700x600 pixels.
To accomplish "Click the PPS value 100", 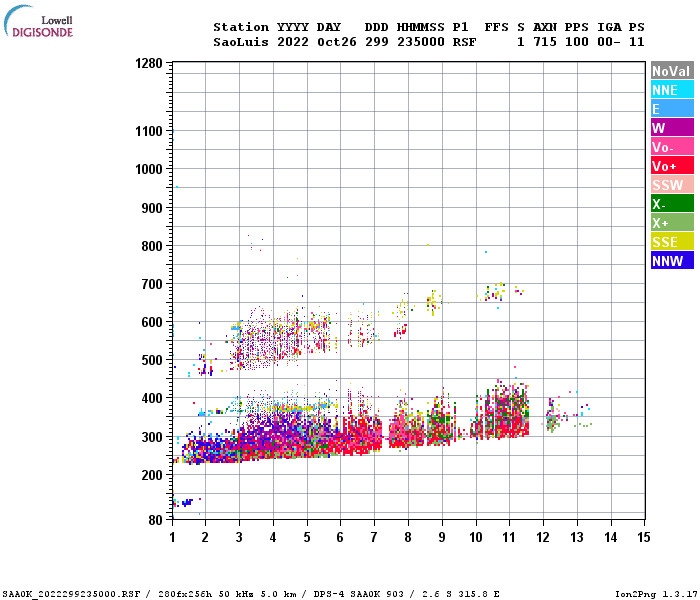I will coord(577,42).
